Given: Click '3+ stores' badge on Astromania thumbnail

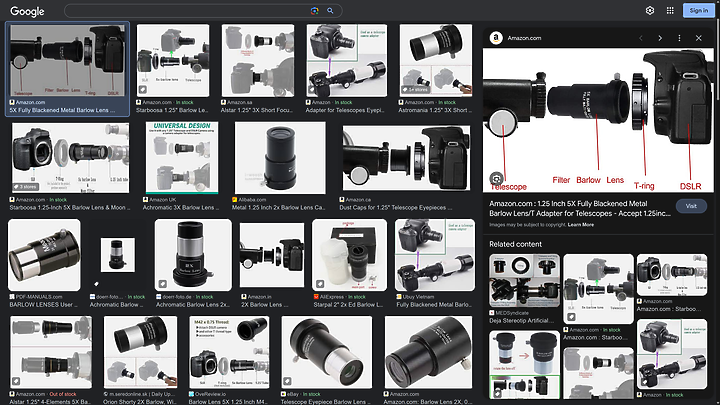Looking at the screenshot, I should 415,90.
